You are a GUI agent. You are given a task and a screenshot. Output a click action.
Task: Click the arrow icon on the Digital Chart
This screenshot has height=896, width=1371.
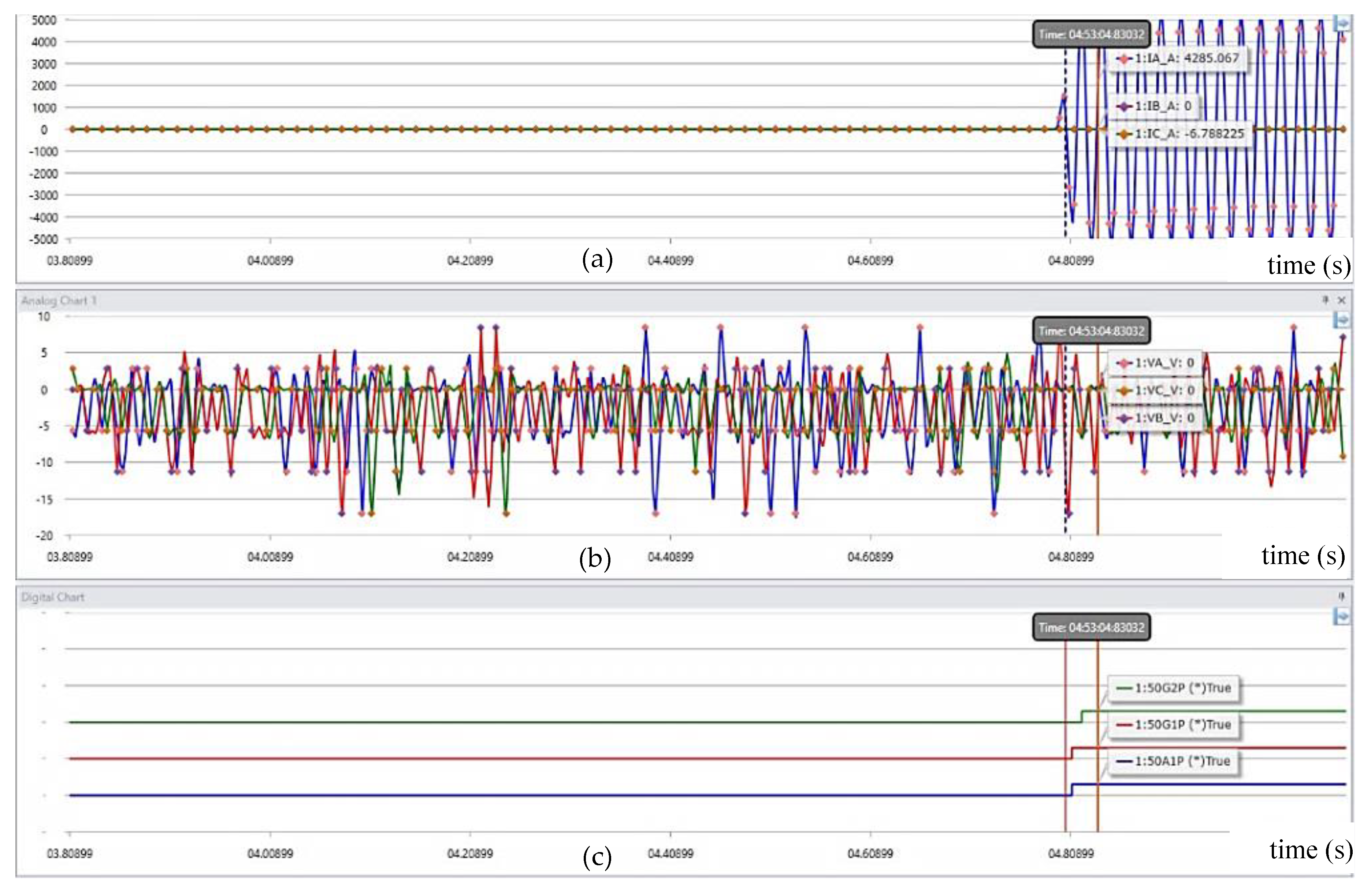(1342, 617)
